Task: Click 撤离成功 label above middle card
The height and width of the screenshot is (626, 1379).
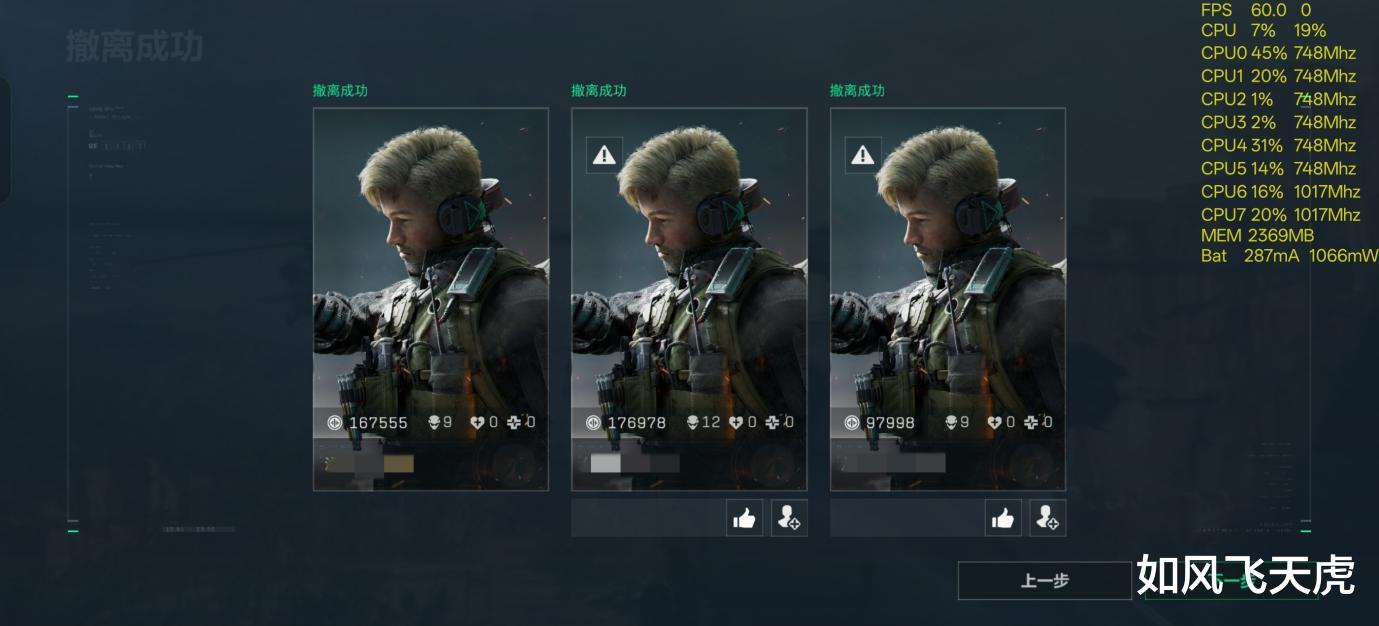Action: pyautogui.click(x=599, y=90)
